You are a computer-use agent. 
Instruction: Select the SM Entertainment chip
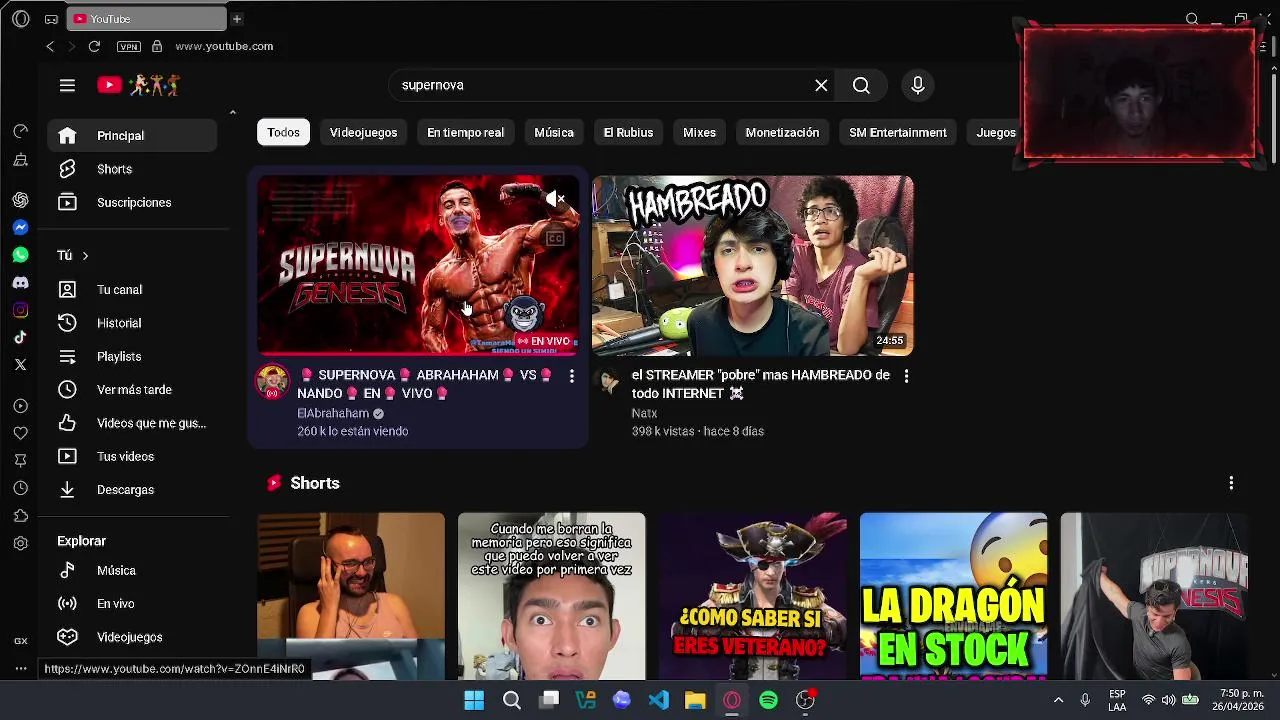coord(898,132)
